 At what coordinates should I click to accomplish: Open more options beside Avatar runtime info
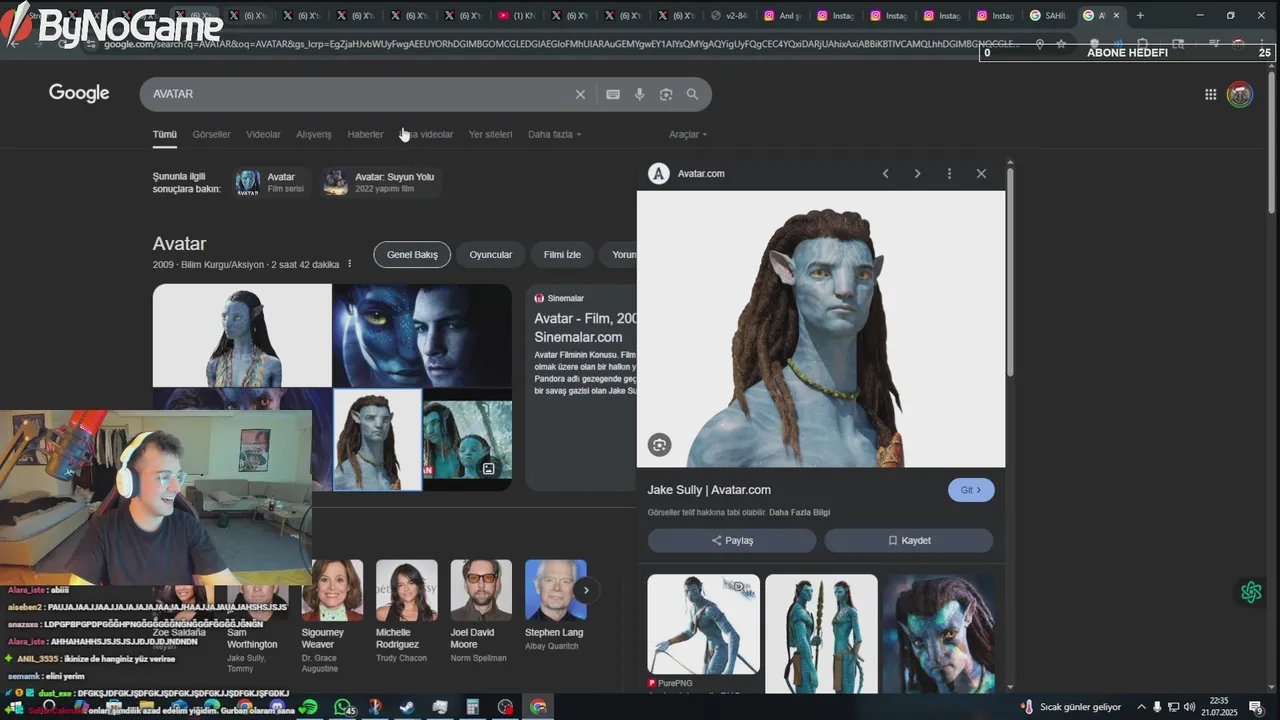[x=349, y=264]
